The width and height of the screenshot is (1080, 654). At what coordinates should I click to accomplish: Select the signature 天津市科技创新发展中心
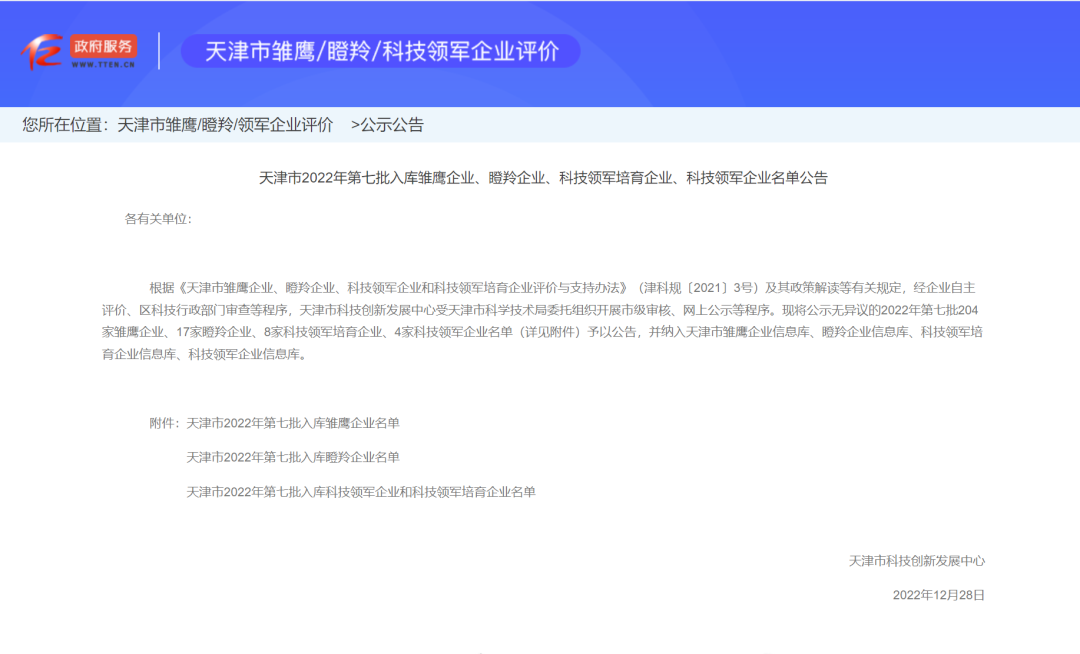(918, 561)
